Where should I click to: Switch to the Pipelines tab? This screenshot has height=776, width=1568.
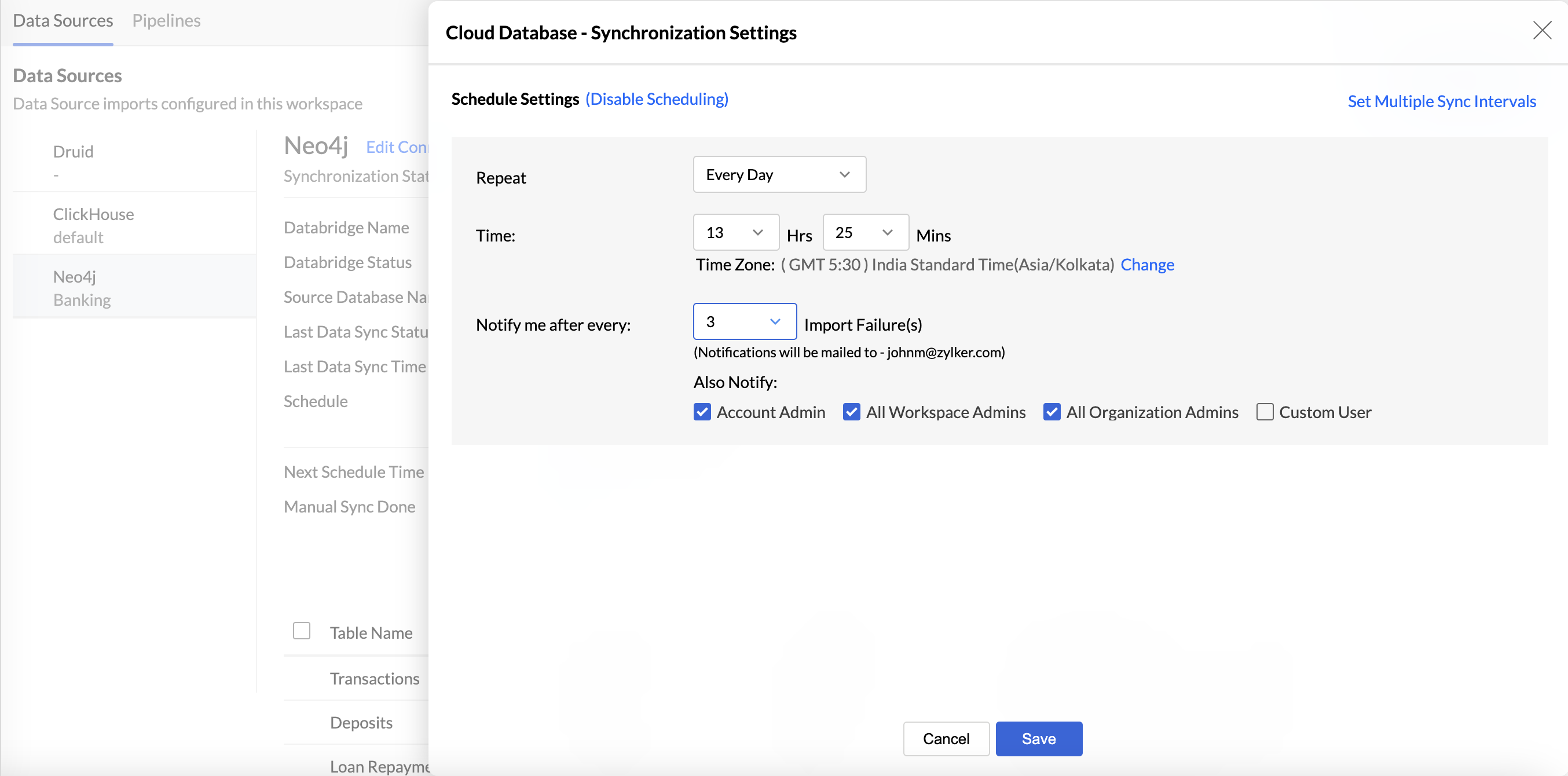166,21
